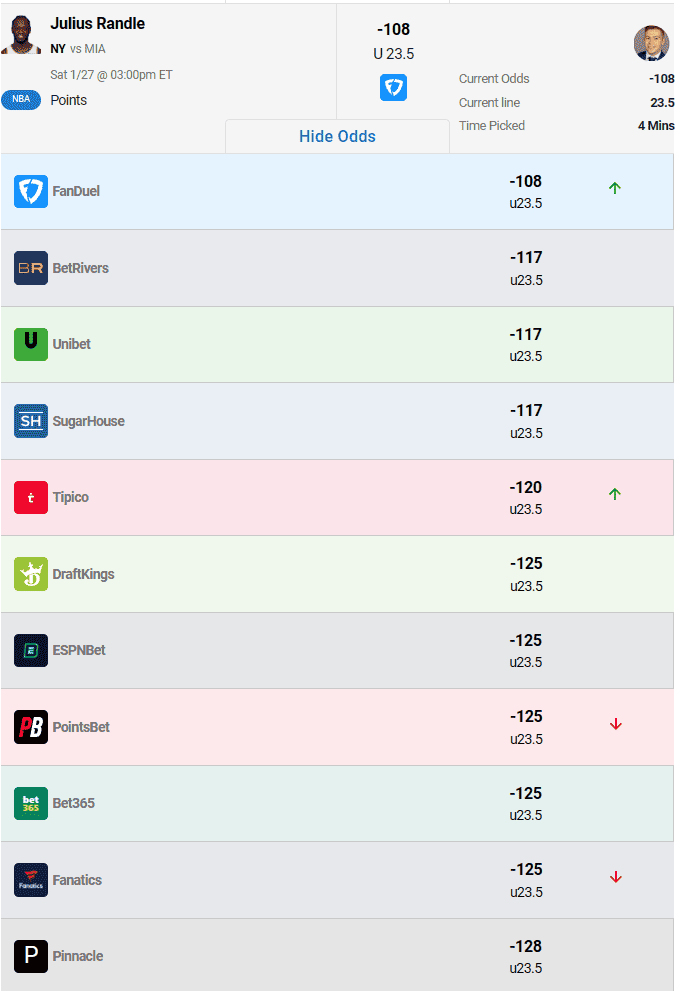Click the ESPNBet logo icon
Screen dimensions: 682x991
coord(31,650)
